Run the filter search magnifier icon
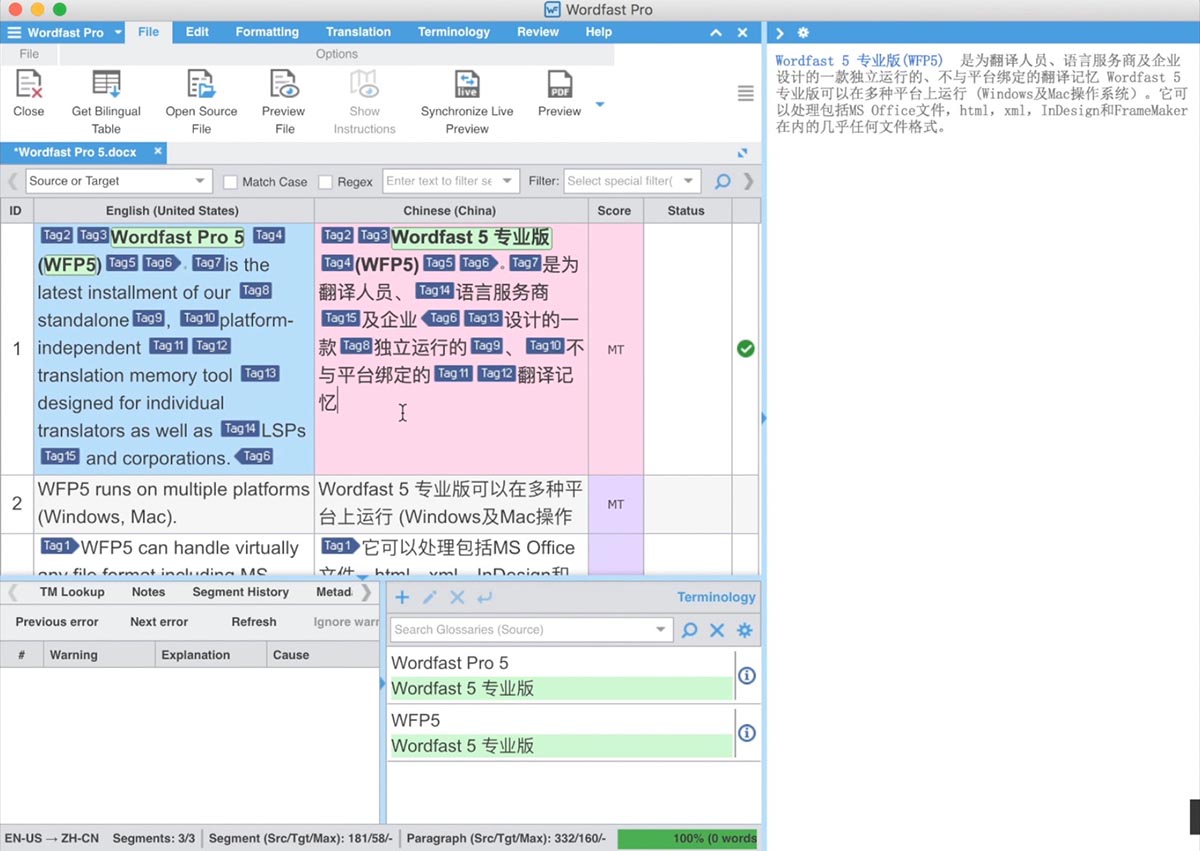The height and width of the screenshot is (851, 1200). 722,182
